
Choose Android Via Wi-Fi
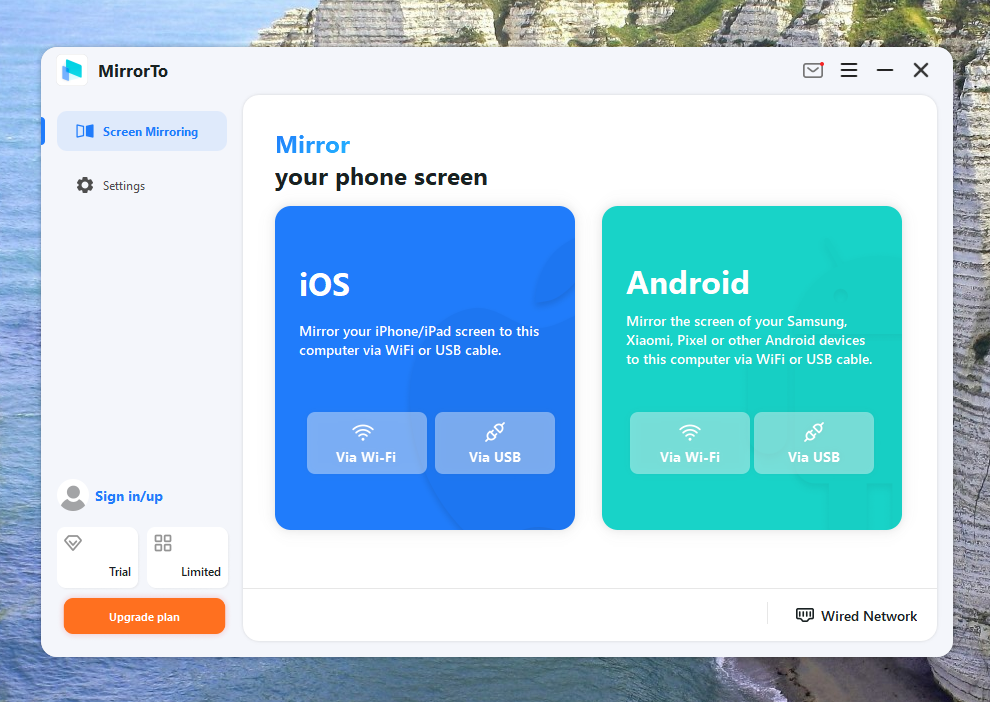(x=689, y=443)
